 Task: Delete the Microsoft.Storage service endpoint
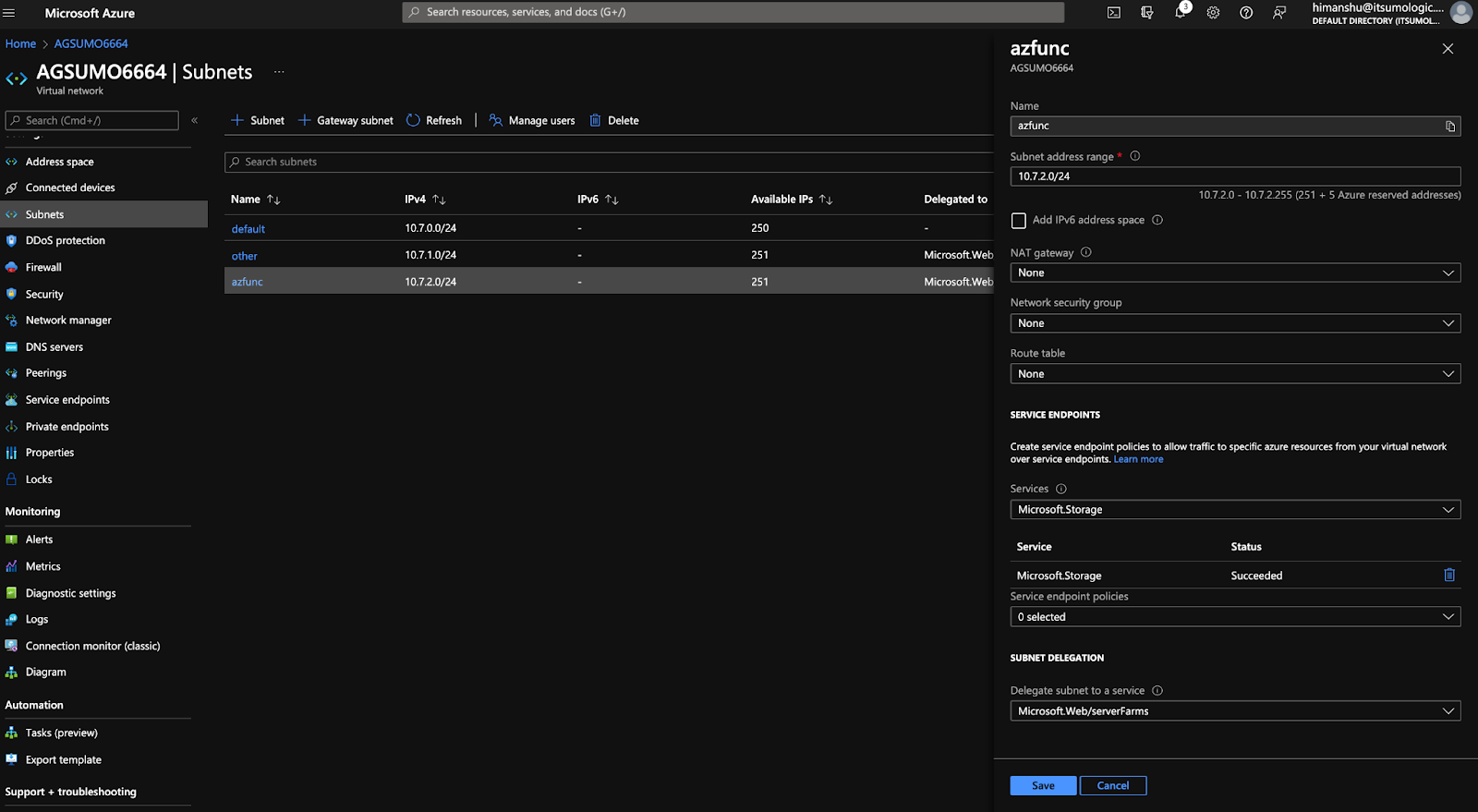(x=1449, y=575)
